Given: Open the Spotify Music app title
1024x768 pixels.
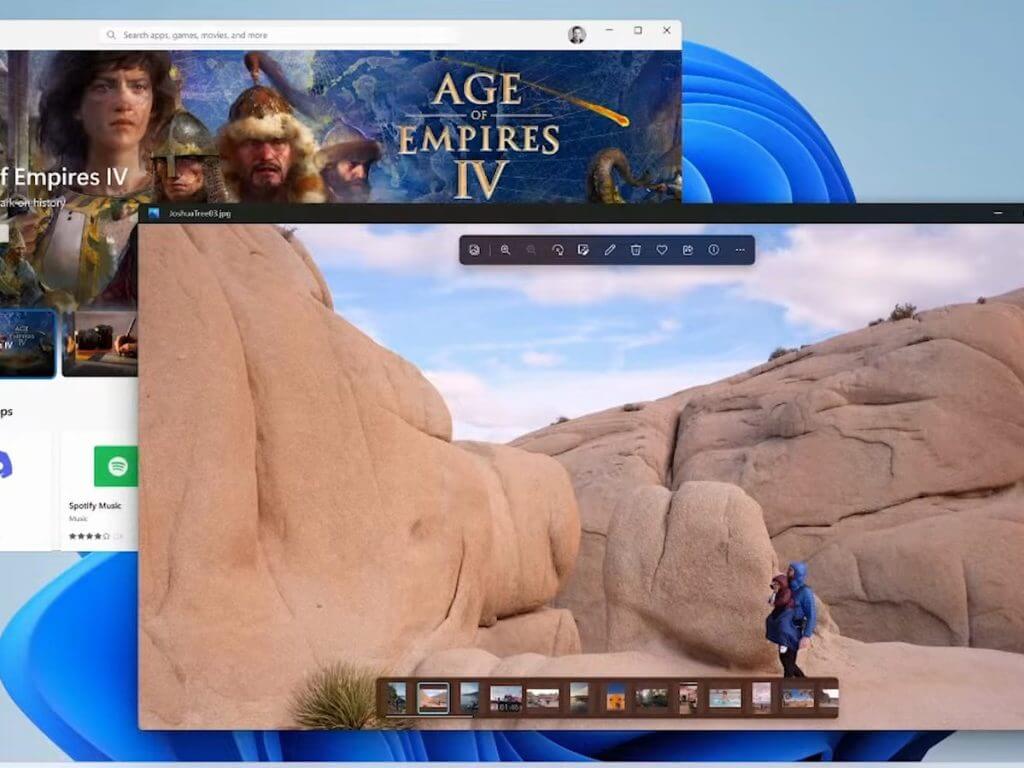Looking at the screenshot, I should point(95,505).
